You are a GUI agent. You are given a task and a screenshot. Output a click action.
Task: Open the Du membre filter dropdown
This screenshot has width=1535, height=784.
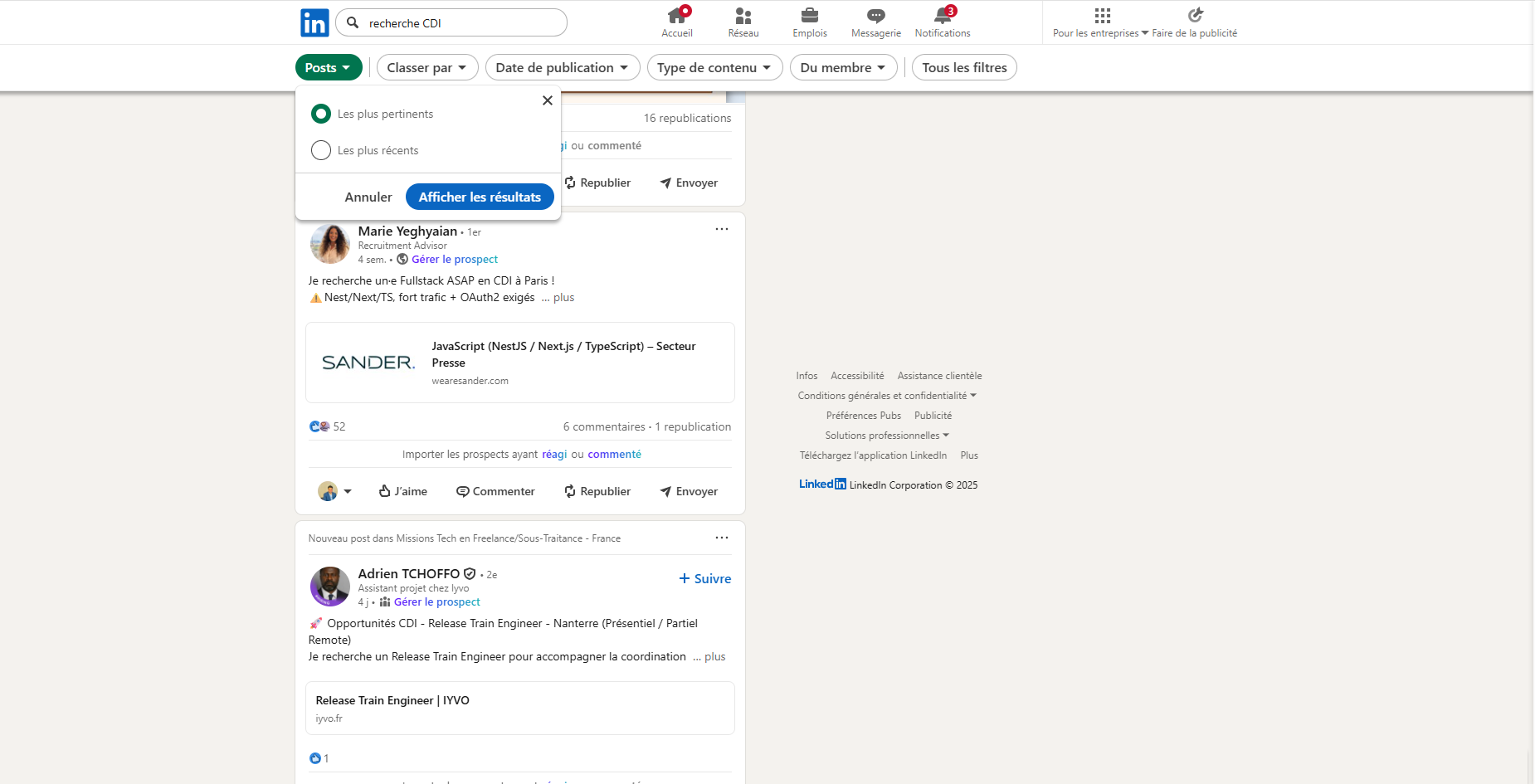[842, 68]
